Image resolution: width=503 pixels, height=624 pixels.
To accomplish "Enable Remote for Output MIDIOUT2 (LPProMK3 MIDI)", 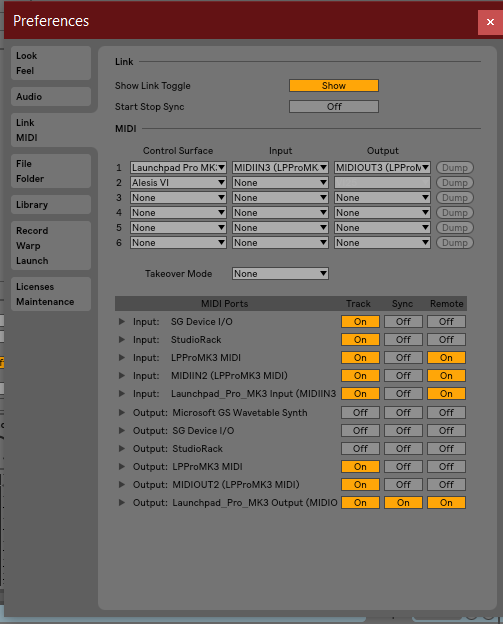I will coord(446,485).
